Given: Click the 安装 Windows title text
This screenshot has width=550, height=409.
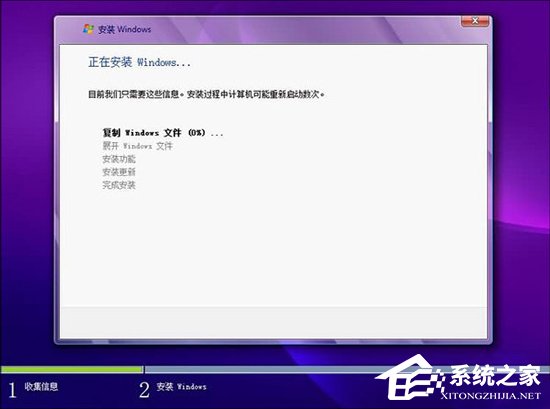Looking at the screenshot, I should 124,29.
